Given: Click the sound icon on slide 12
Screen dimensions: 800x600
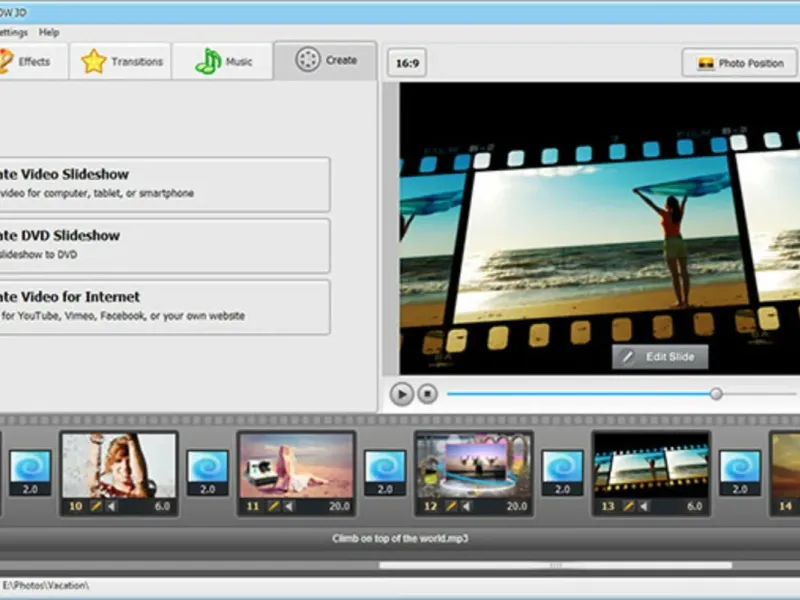Looking at the screenshot, I should (x=466, y=506).
